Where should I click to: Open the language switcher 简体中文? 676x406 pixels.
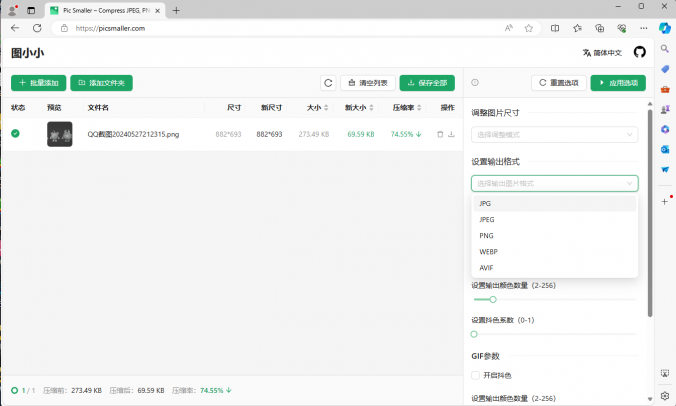coord(602,53)
